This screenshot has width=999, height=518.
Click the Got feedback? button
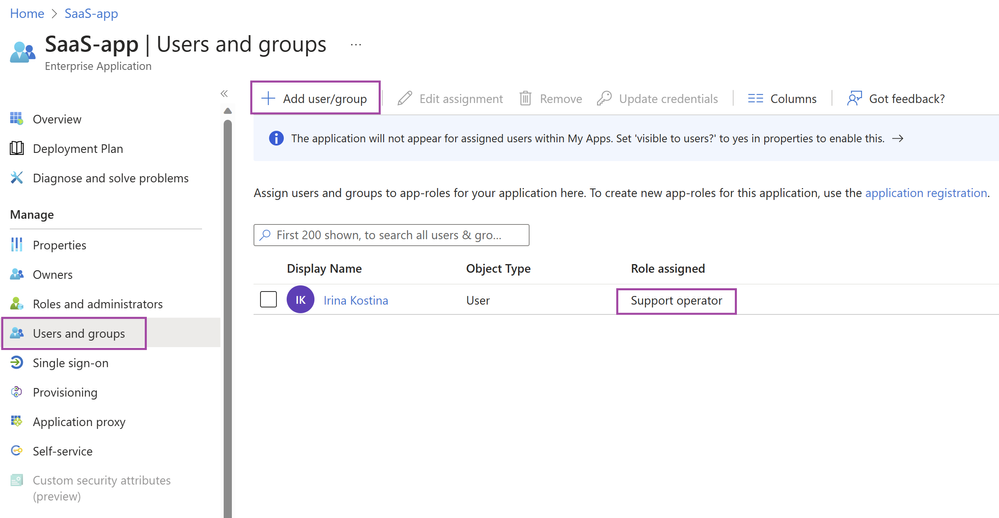(896, 99)
